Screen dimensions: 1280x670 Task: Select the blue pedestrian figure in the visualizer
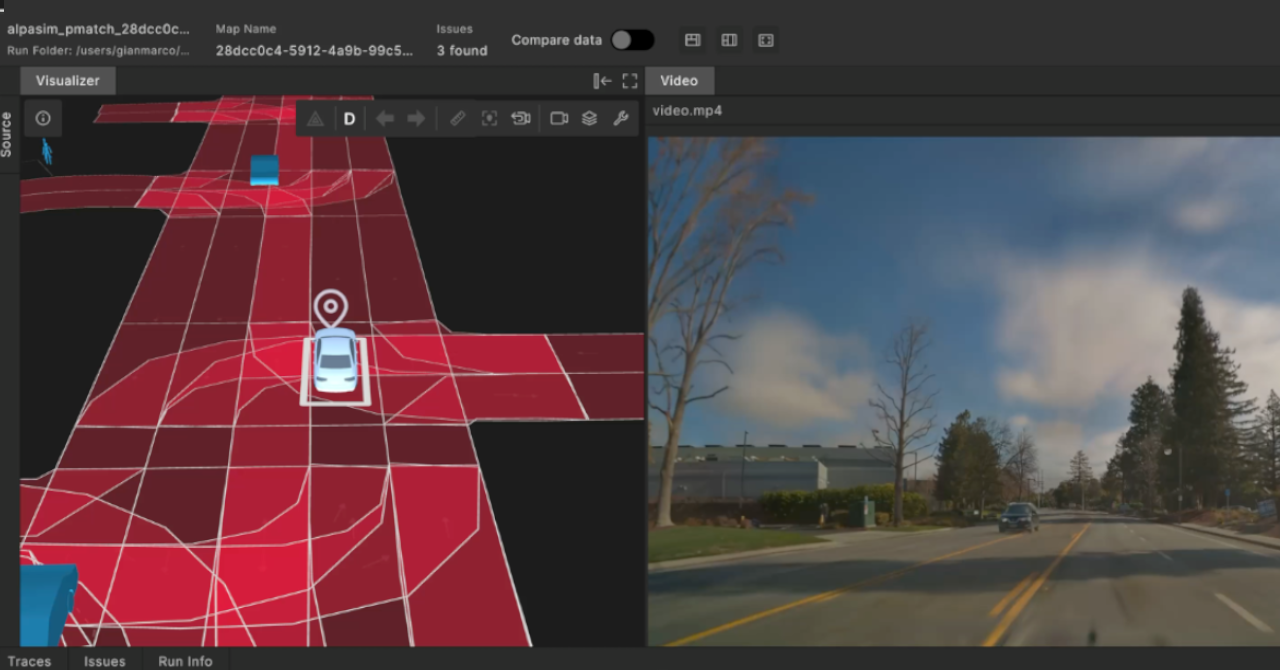tap(46, 151)
